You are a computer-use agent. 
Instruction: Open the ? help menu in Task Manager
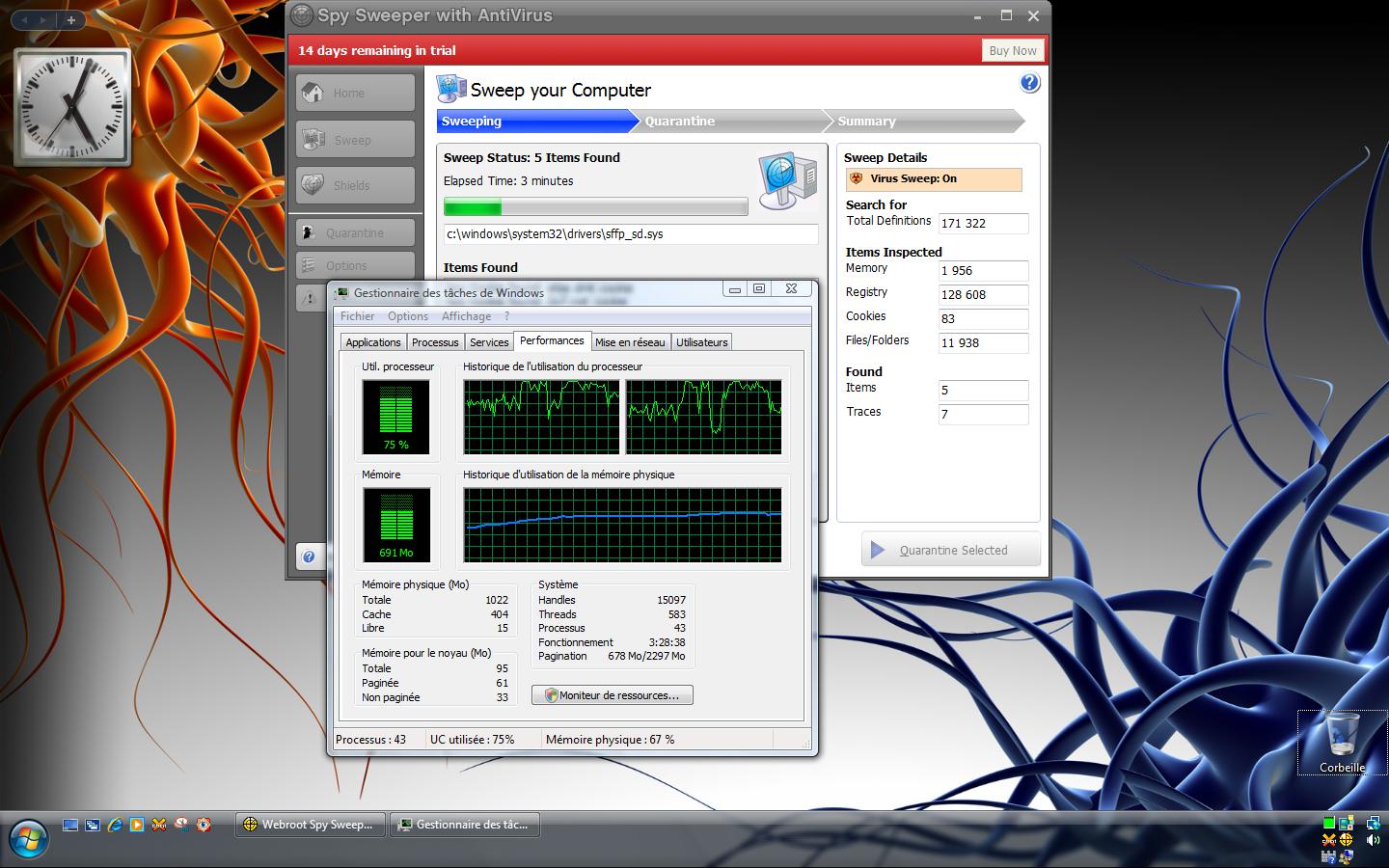tap(506, 316)
